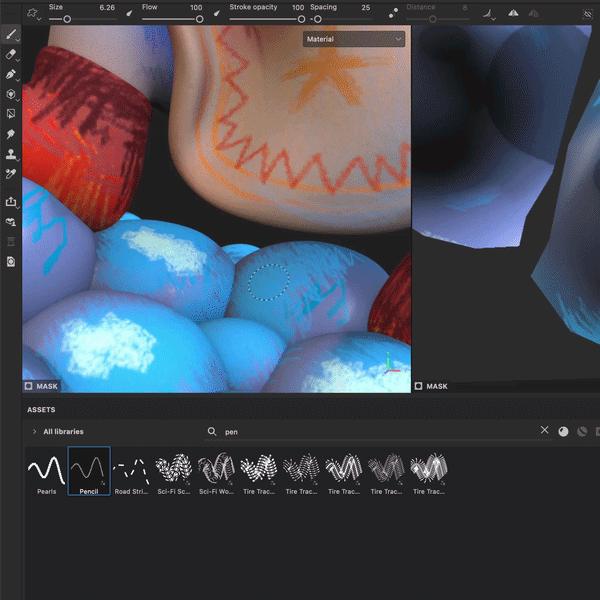The height and width of the screenshot is (600, 600).
Task: Open the brush preset star icon
Action: coord(33,13)
